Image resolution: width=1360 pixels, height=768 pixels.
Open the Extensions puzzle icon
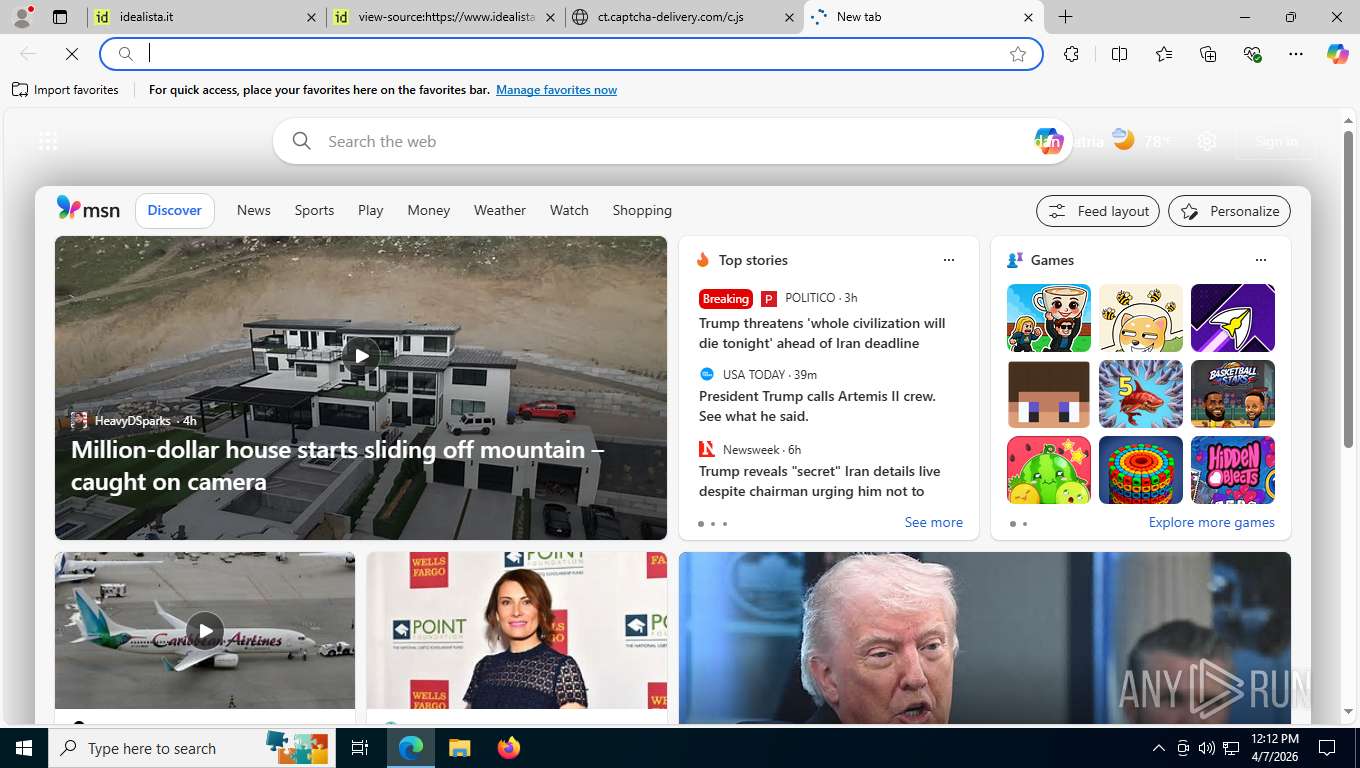pyautogui.click(x=1071, y=54)
